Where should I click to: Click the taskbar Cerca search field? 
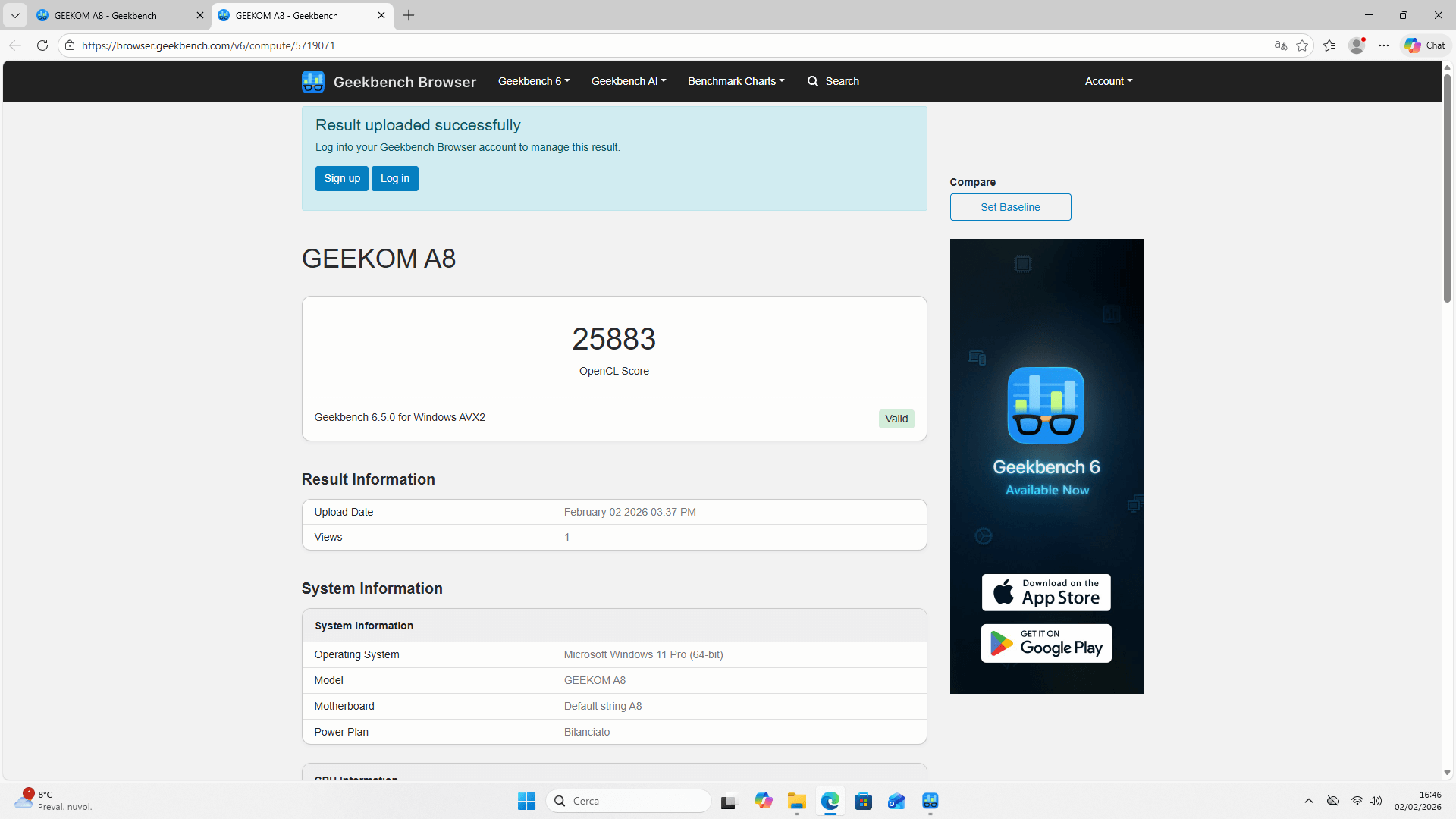click(x=629, y=801)
